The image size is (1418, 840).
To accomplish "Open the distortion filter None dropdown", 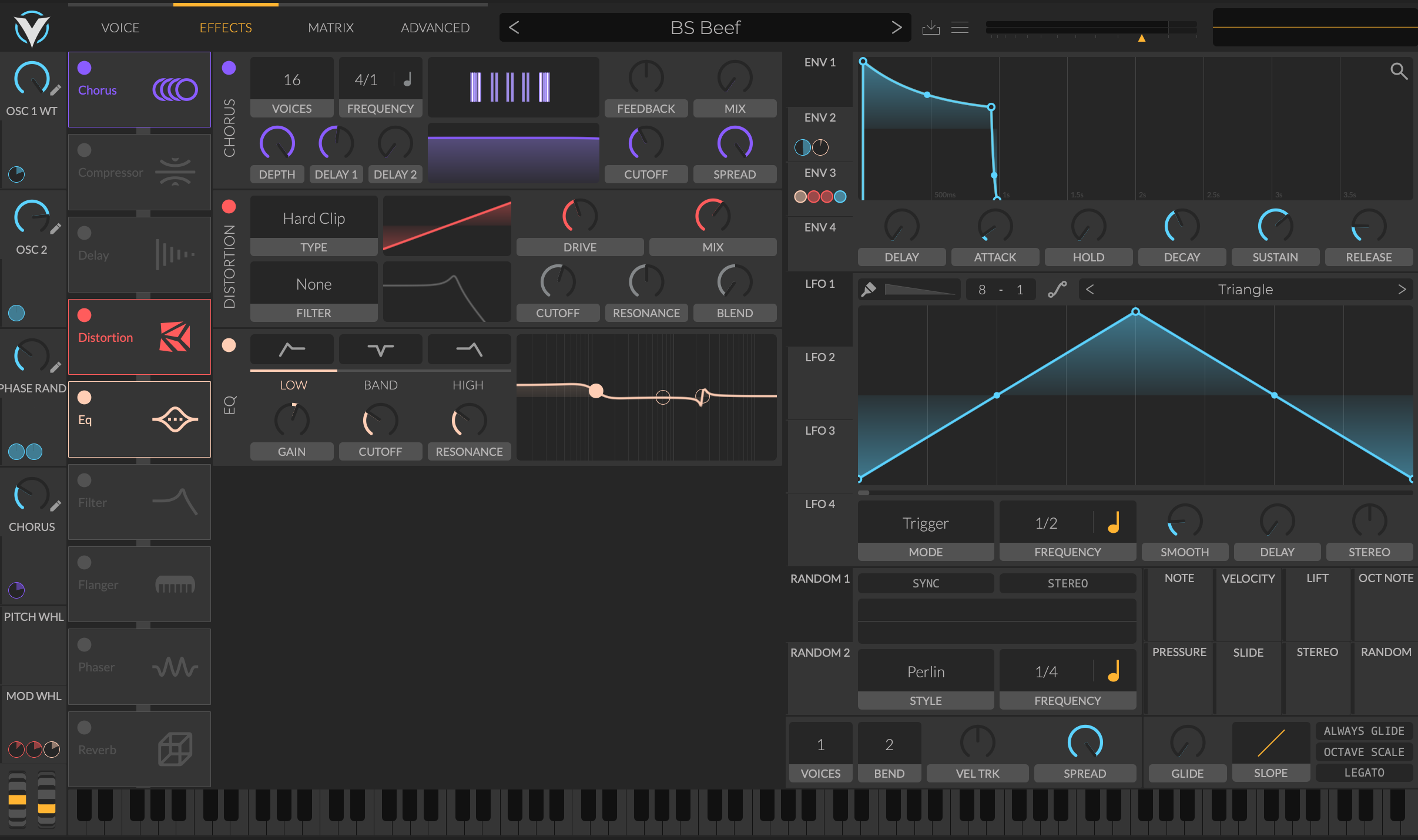I will [x=313, y=284].
